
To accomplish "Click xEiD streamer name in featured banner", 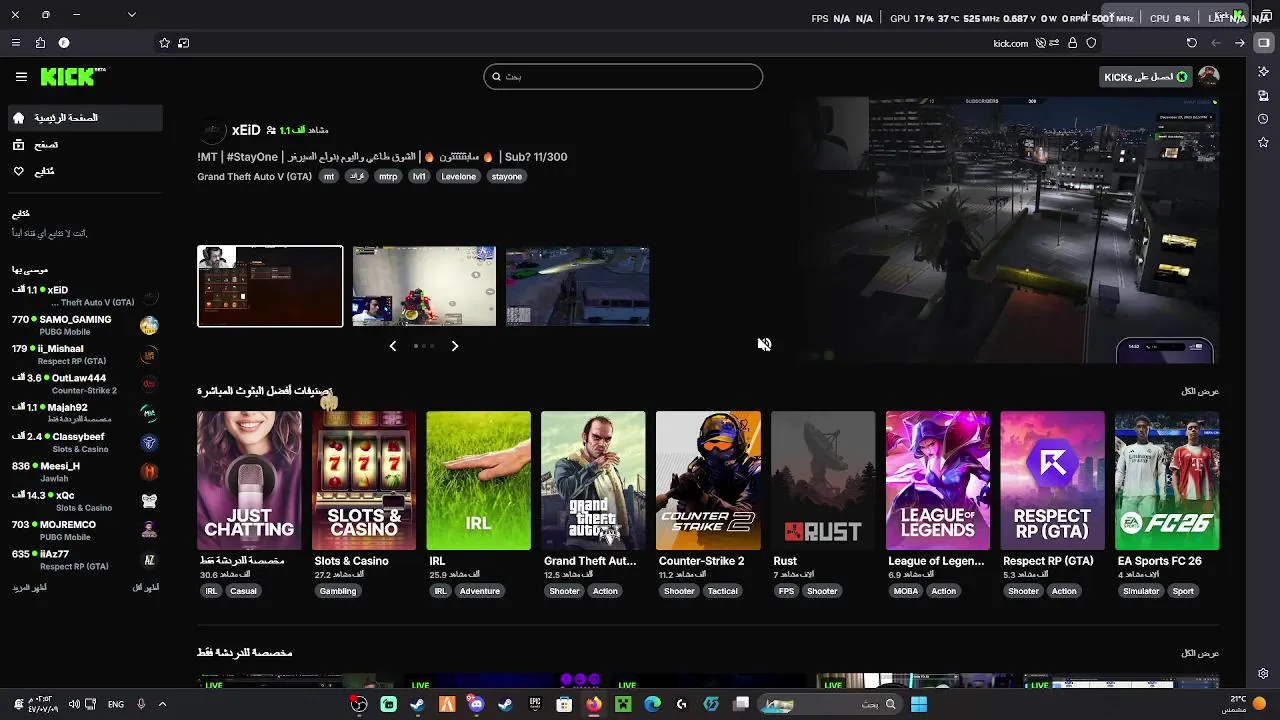I will [x=246, y=130].
